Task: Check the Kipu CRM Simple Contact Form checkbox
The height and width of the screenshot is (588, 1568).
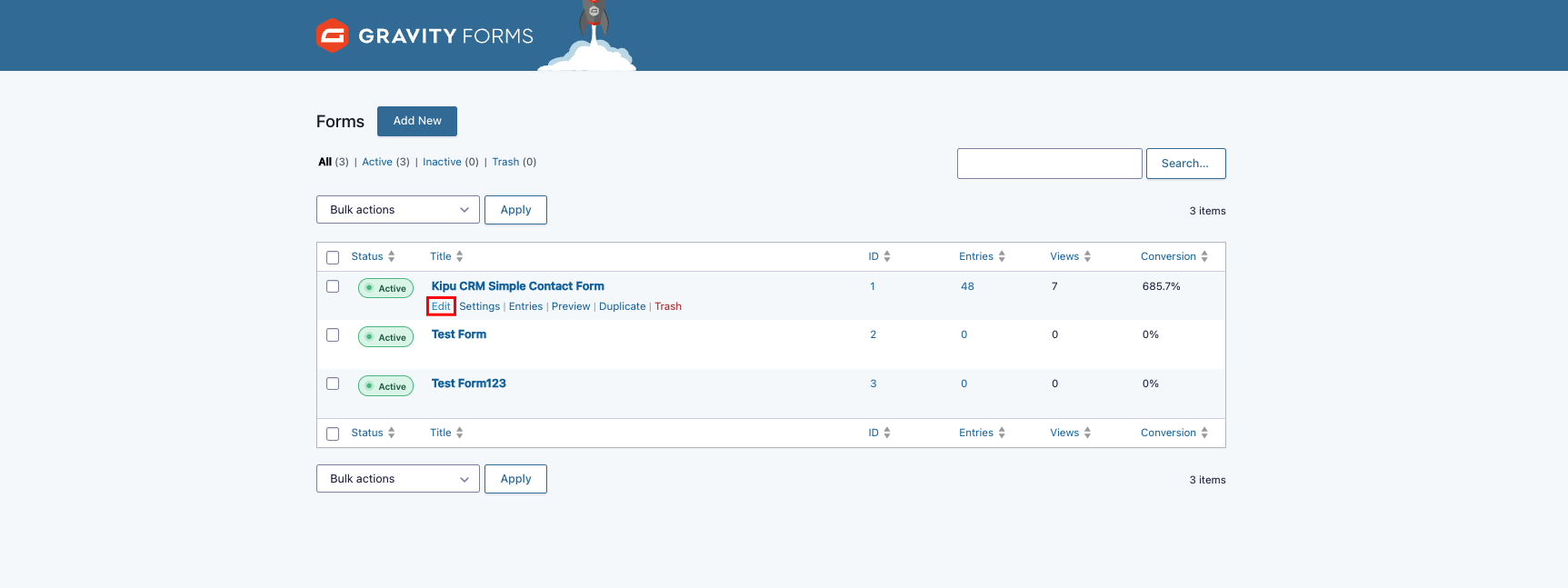Action: pyautogui.click(x=333, y=286)
